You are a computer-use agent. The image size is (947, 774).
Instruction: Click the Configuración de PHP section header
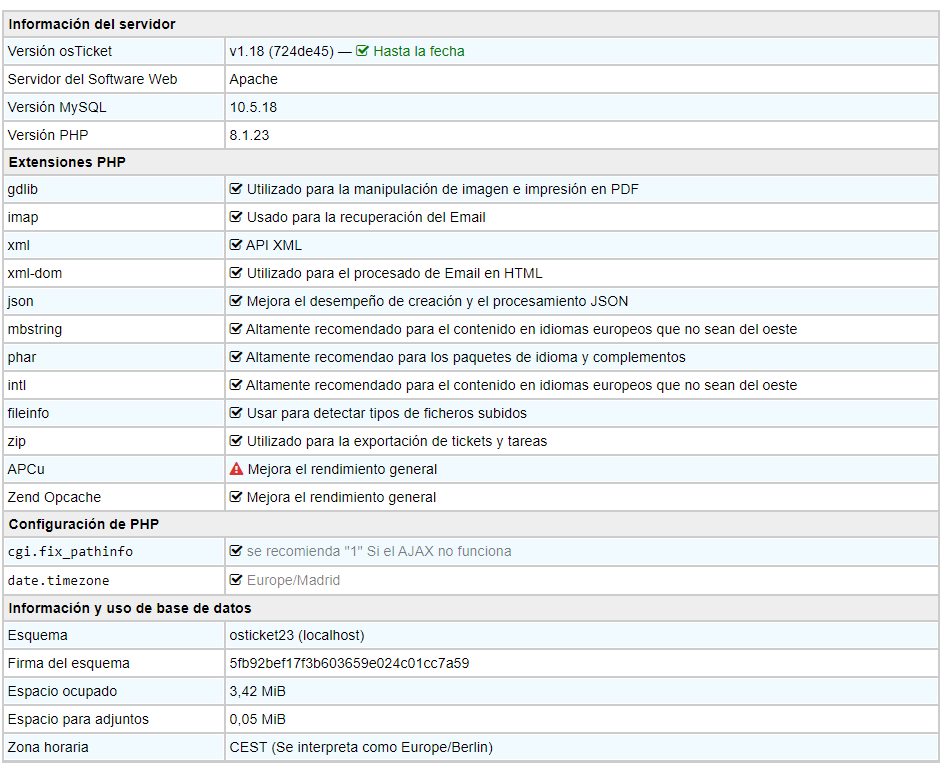click(x=84, y=524)
